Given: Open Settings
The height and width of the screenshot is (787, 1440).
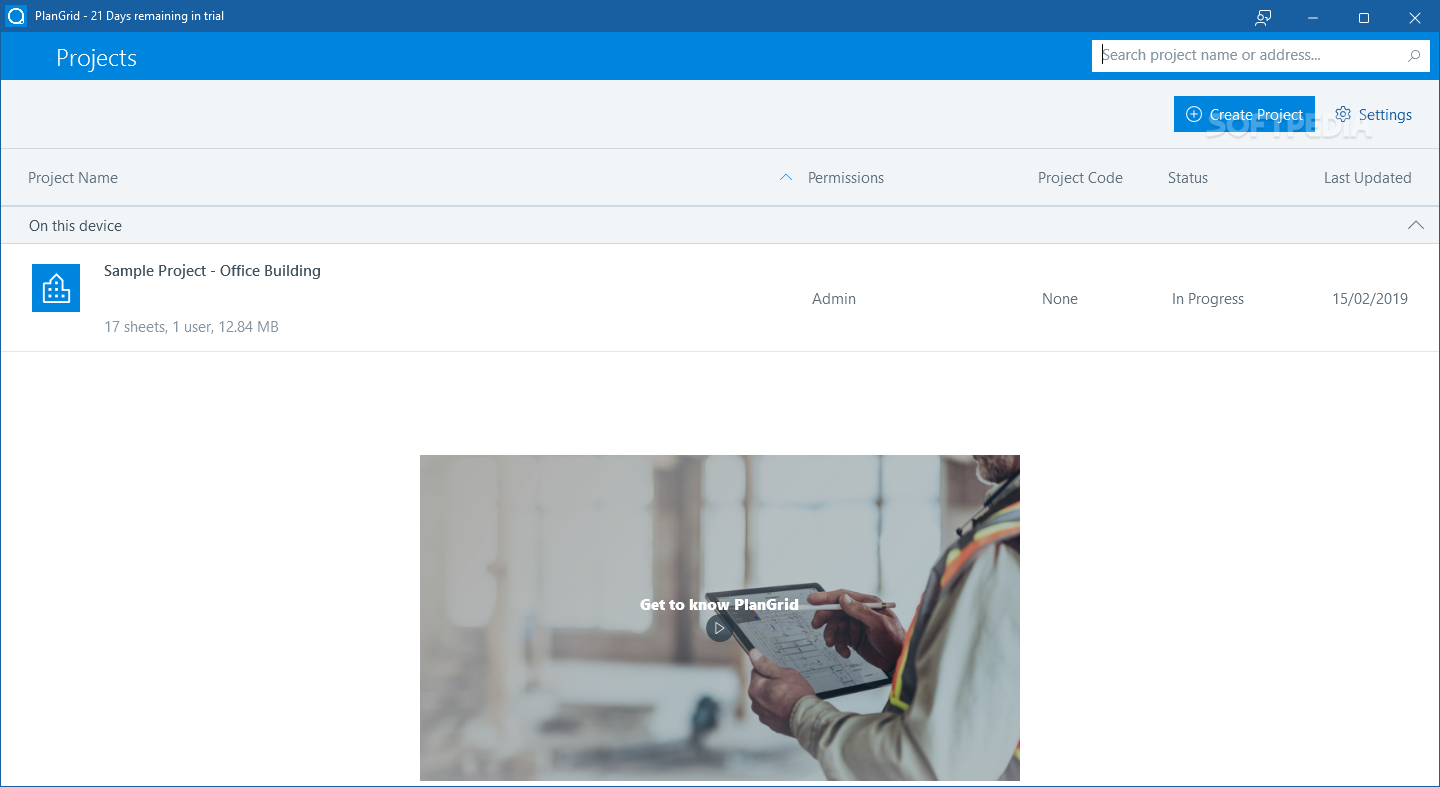Looking at the screenshot, I should (x=1373, y=114).
